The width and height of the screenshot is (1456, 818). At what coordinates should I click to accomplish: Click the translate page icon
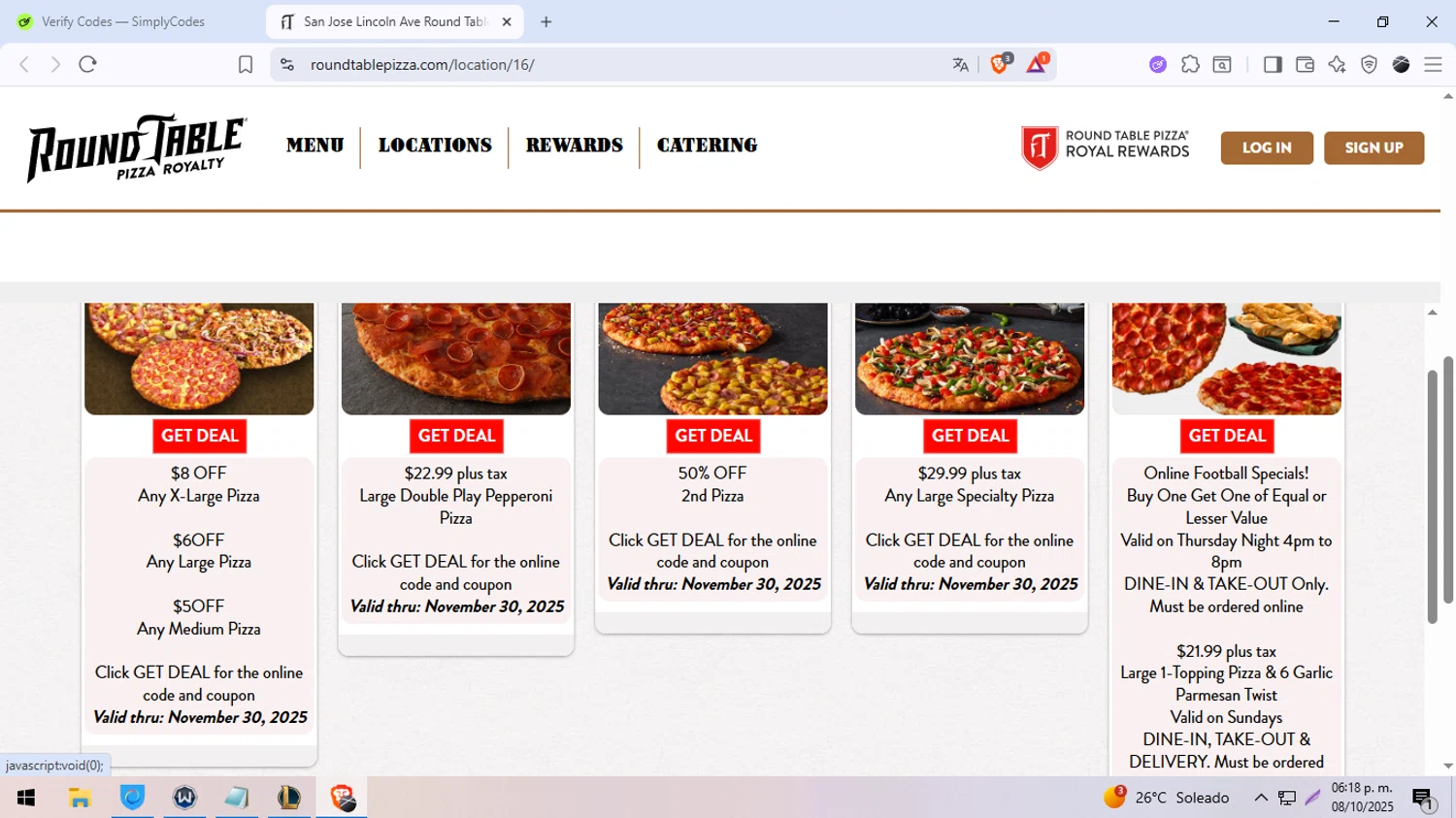coord(960,65)
